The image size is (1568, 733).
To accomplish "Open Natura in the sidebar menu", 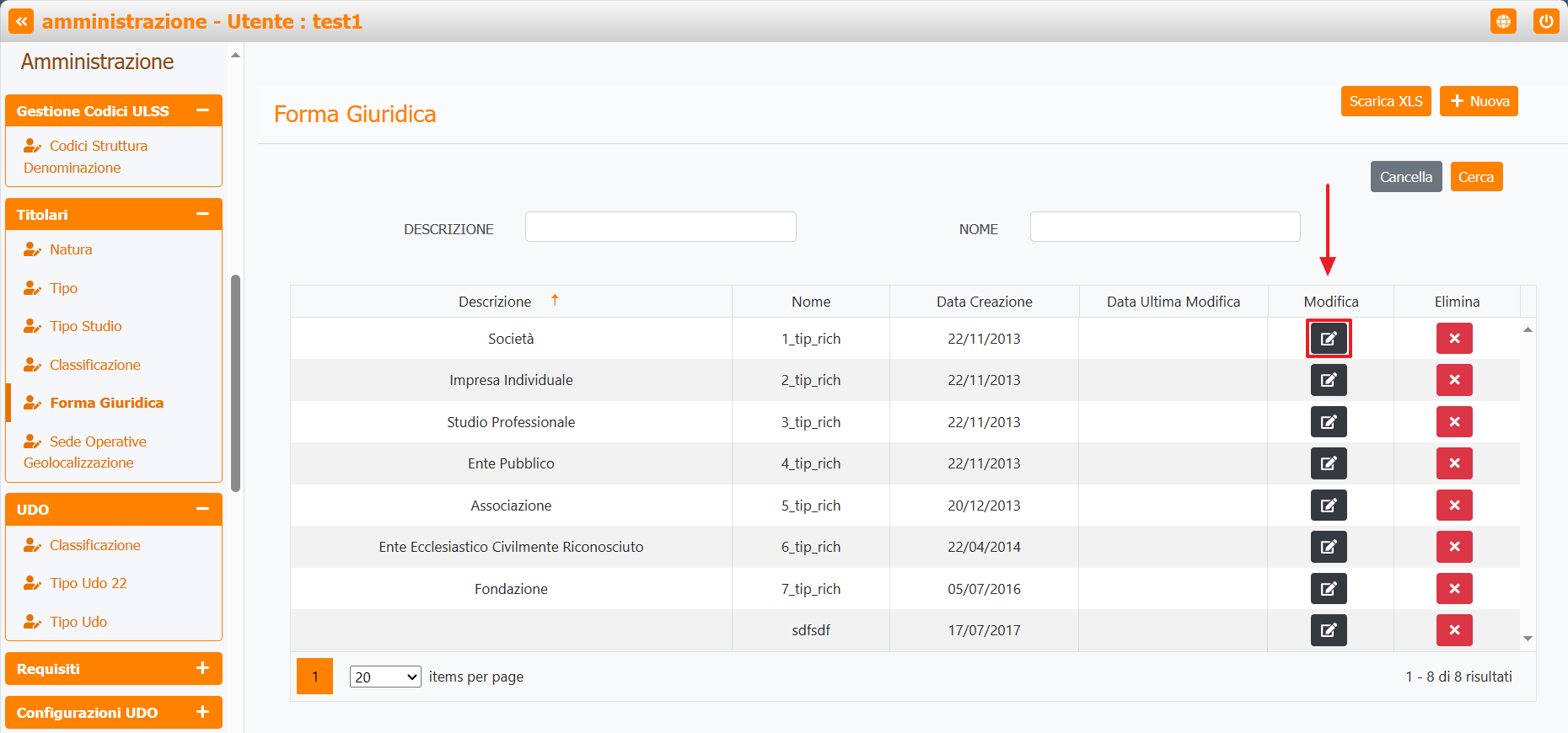I will (x=71, y=249).
